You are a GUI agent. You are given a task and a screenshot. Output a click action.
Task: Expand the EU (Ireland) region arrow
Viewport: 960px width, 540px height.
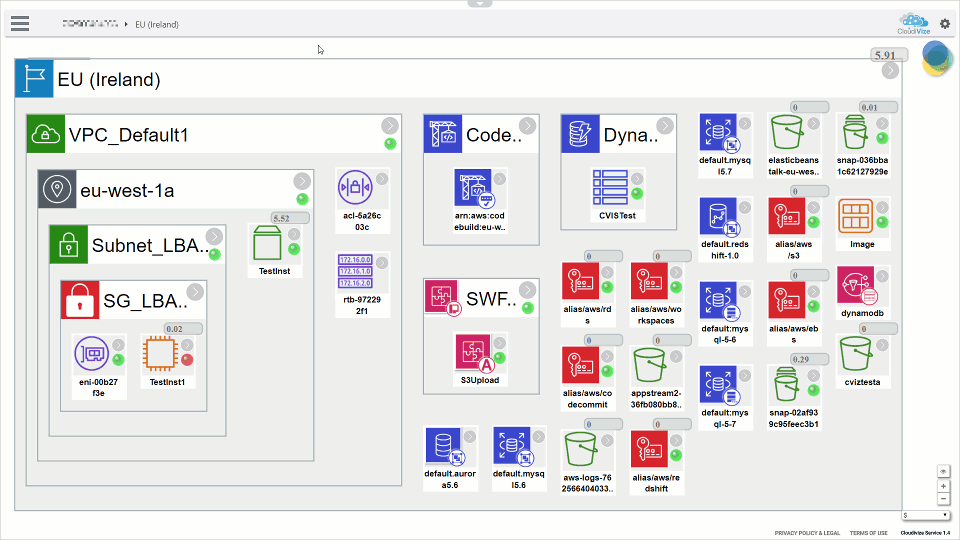point(890,71)
